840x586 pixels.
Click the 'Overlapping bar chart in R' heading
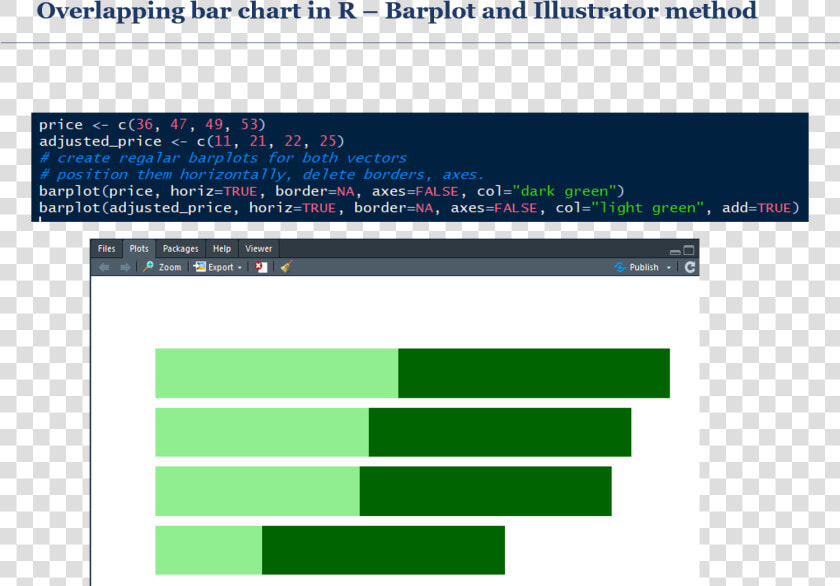(397, 11)
